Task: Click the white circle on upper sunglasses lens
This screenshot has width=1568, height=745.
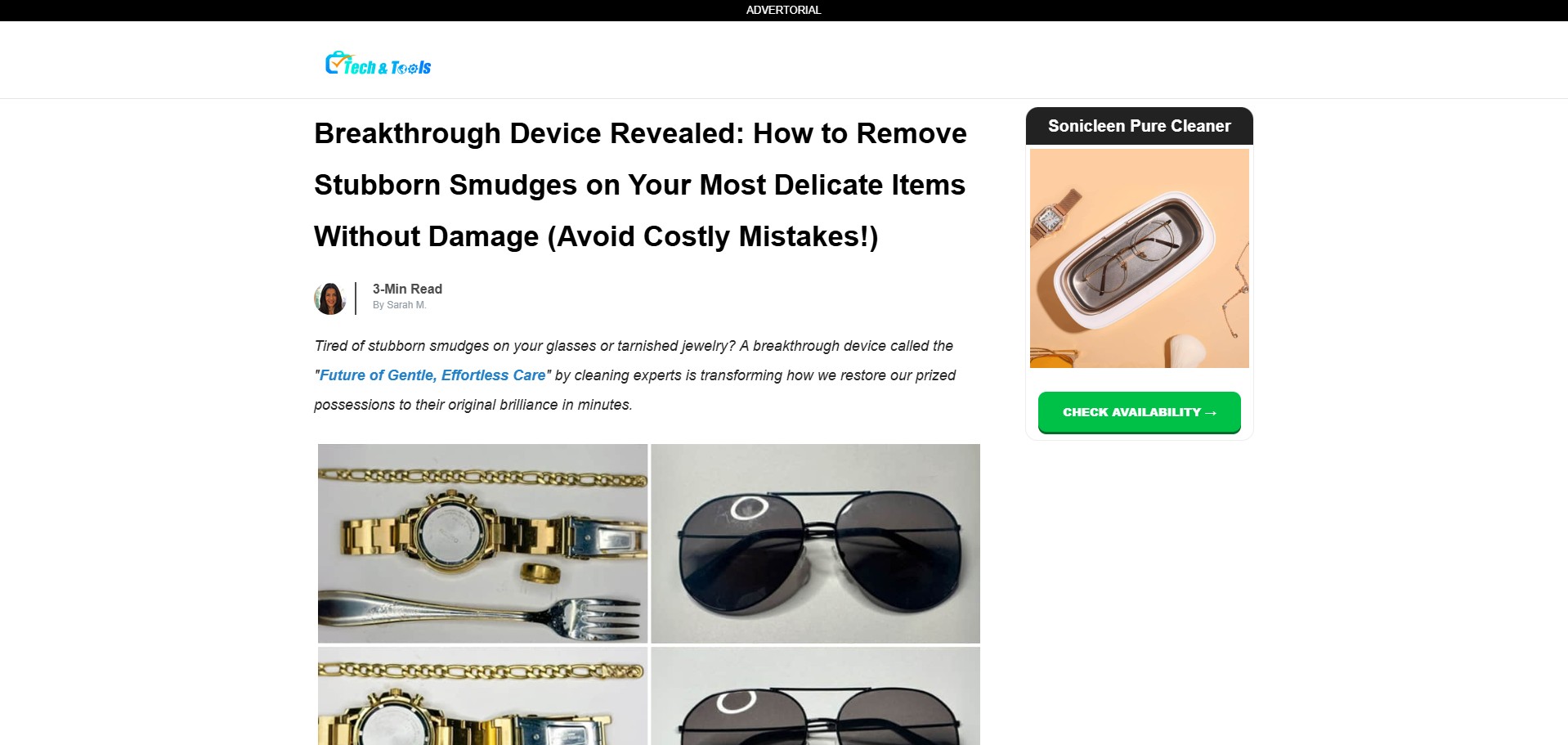Action: click(x=748, y=508)
